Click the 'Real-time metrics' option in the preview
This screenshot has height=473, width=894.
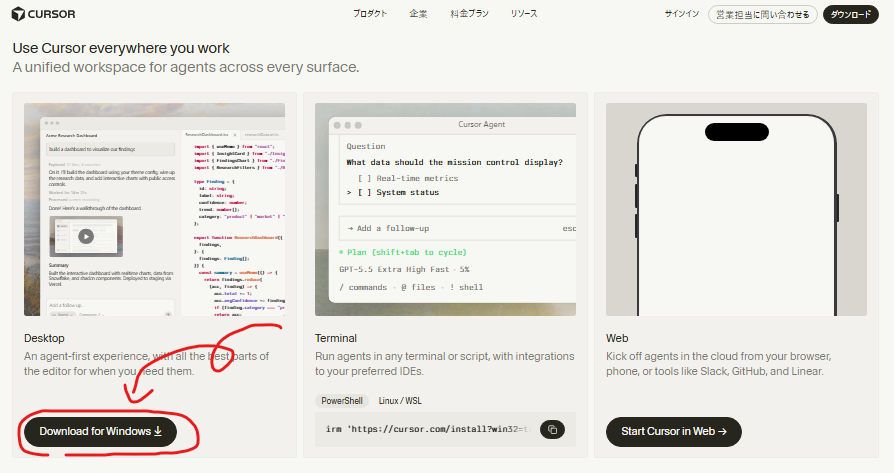(408, 178)
